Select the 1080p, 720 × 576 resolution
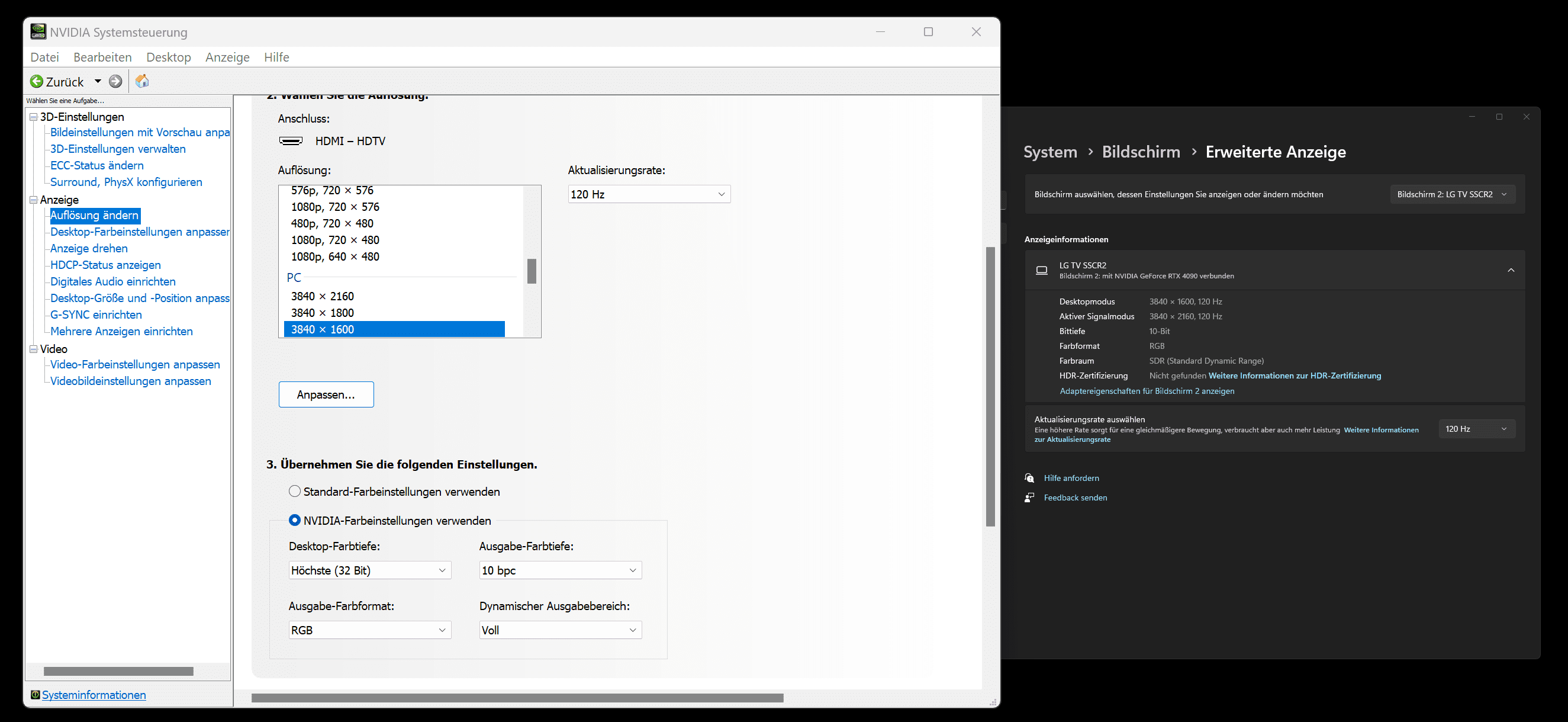 (x=336, y=207)
